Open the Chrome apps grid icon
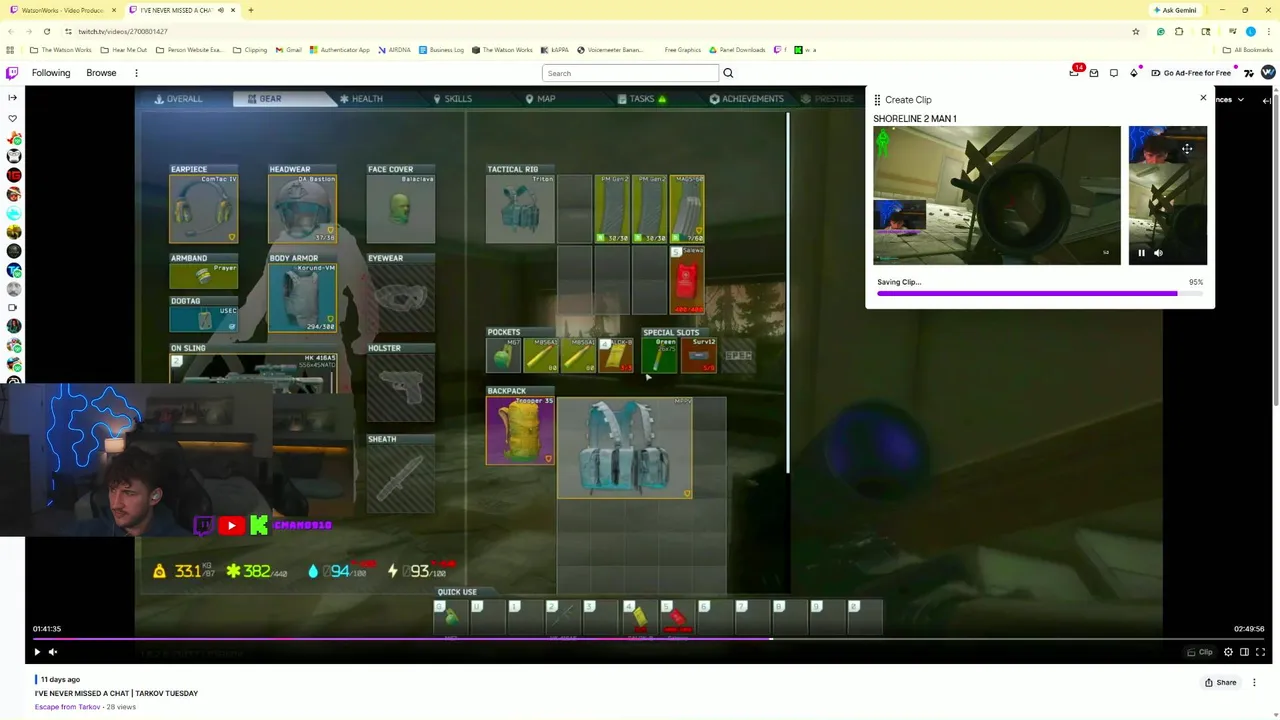This screenshot has width=1280, height=720. (10, 50)
